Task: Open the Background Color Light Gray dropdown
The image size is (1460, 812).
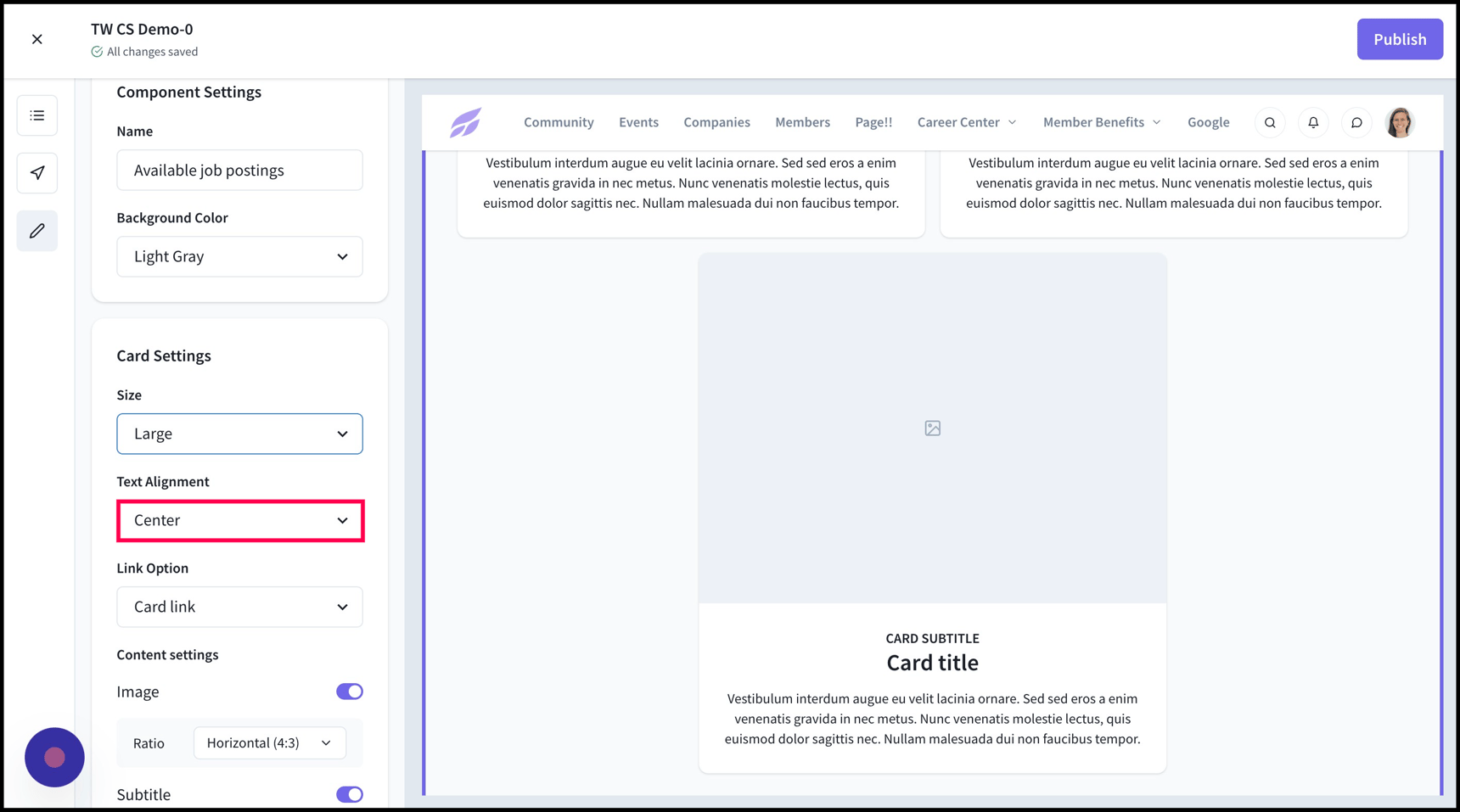Action: click(239, 256)
